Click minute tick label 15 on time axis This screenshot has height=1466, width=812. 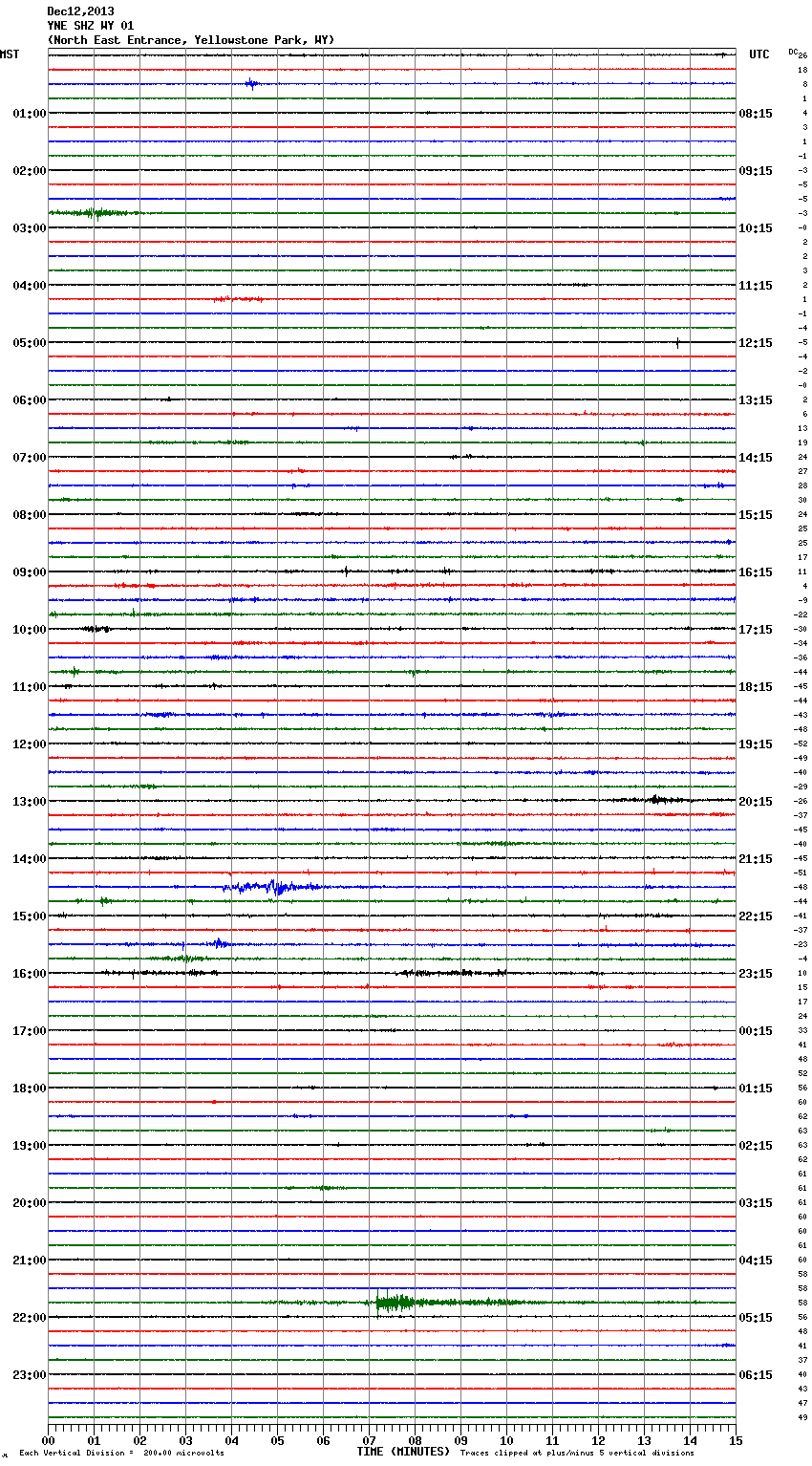(736, 1440)
